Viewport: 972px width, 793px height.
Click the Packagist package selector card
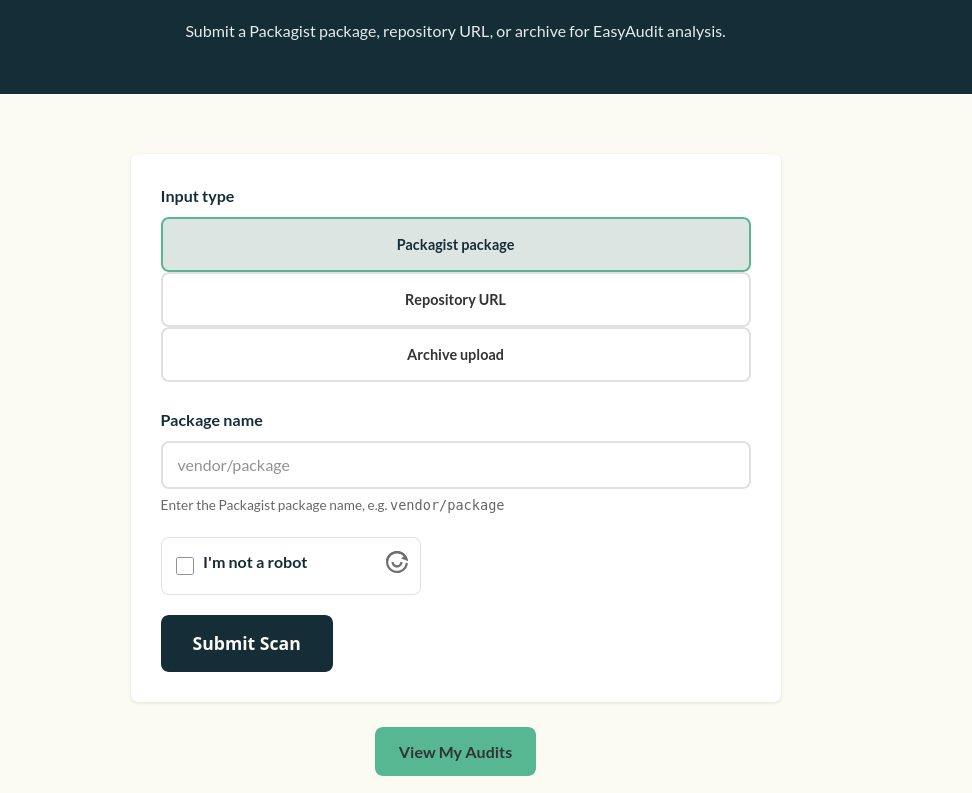click(455, 244)
